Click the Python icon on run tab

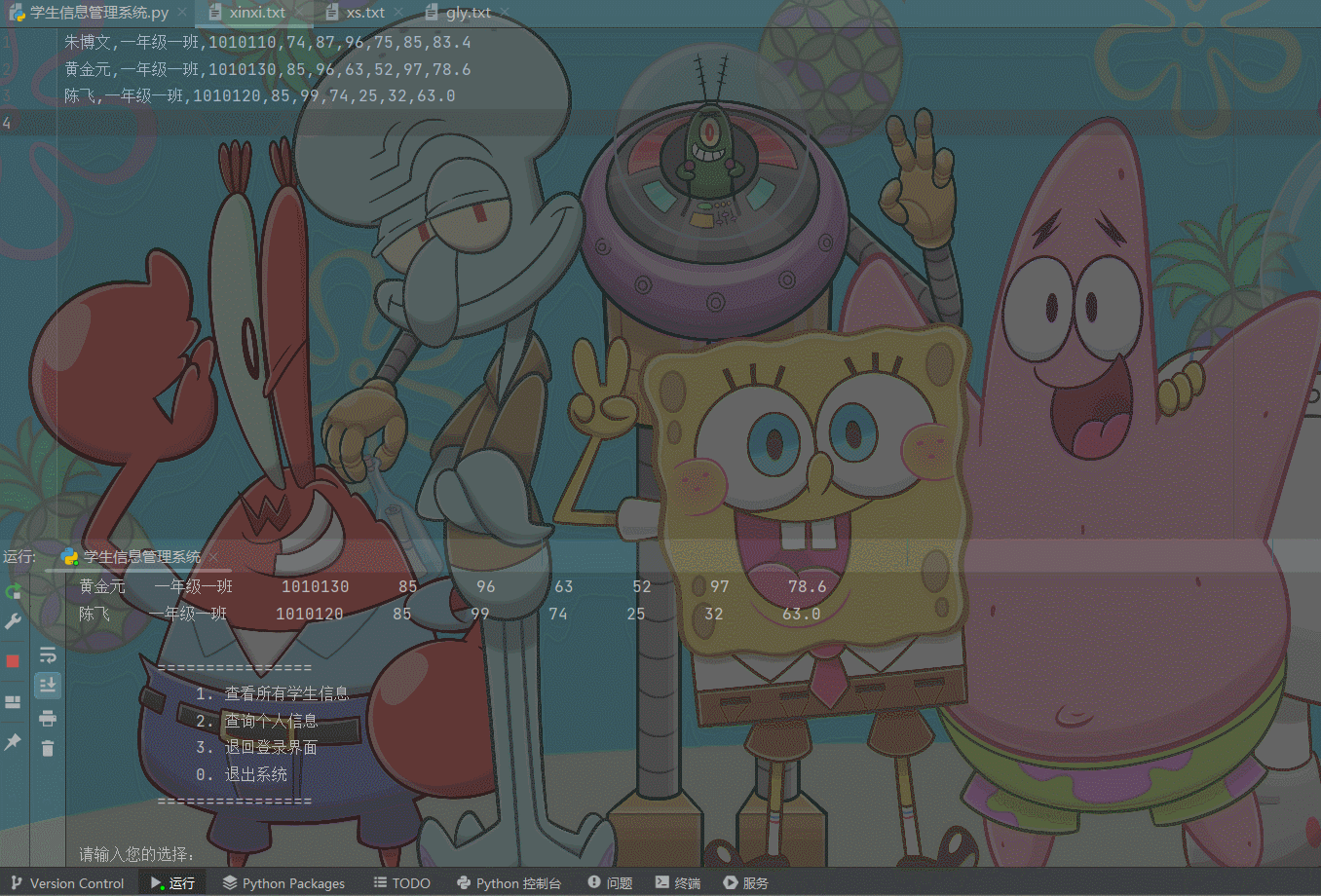click(69, 557)
